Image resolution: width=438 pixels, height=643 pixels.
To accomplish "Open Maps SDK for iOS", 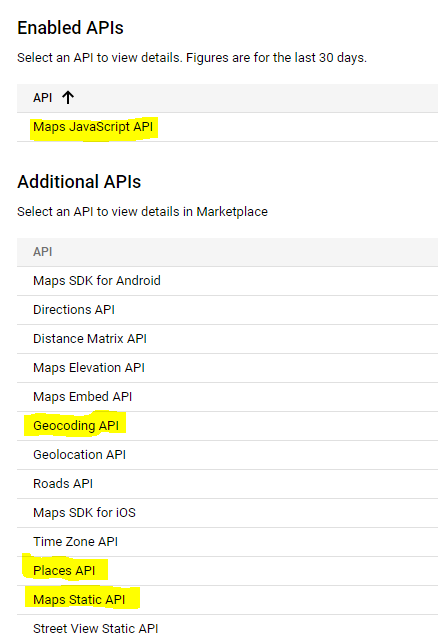I will (x=84, y=513).
